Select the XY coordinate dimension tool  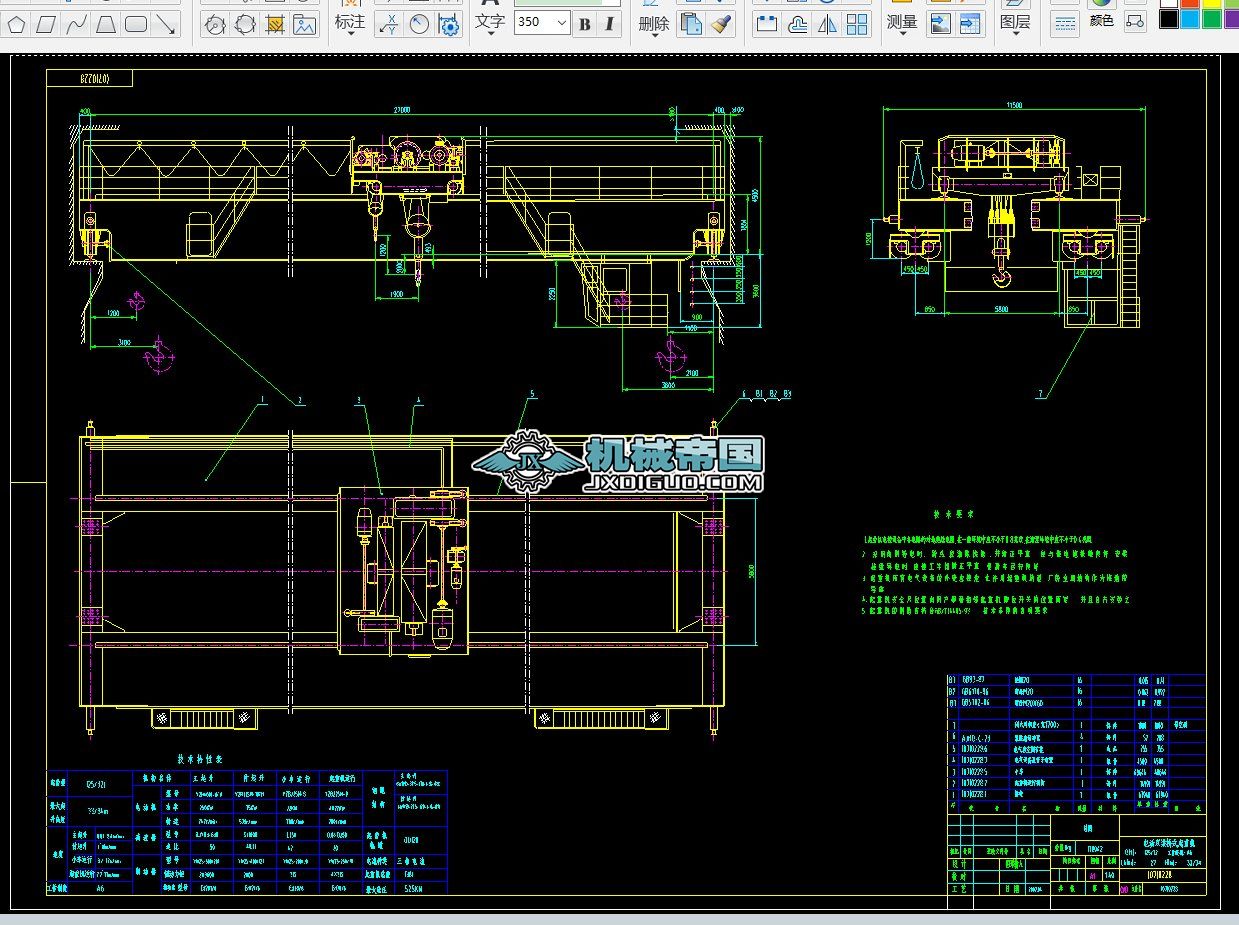pyautogui.click(x=390, y=25)
